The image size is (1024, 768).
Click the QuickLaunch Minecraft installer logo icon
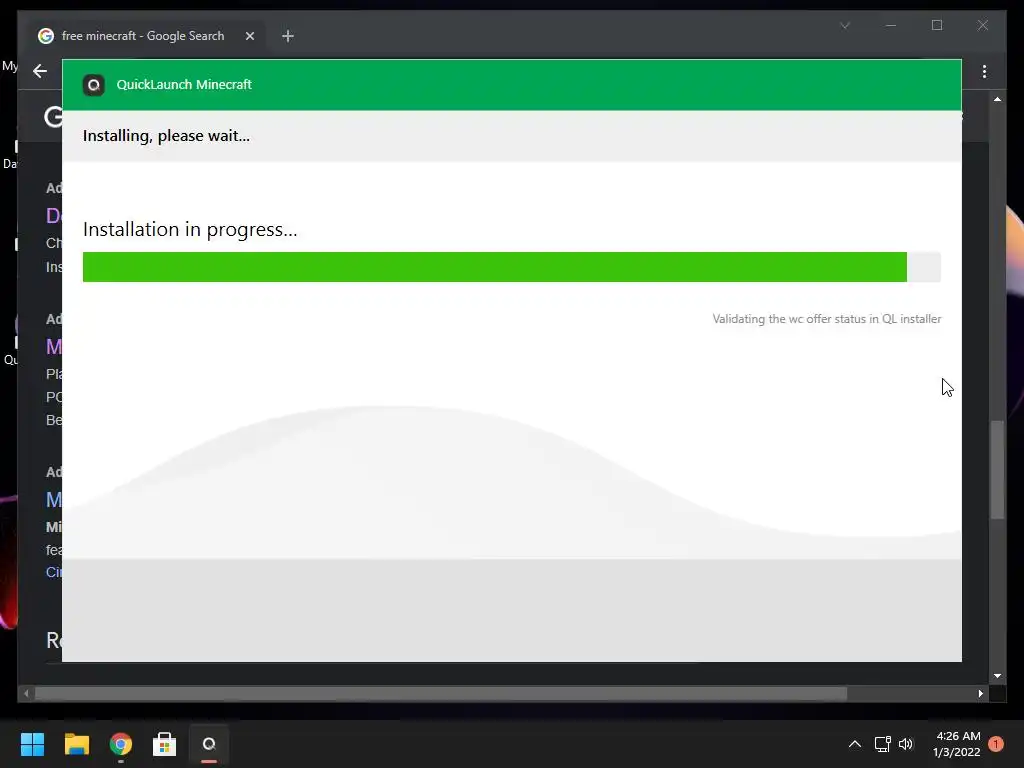tap(93, 85)
